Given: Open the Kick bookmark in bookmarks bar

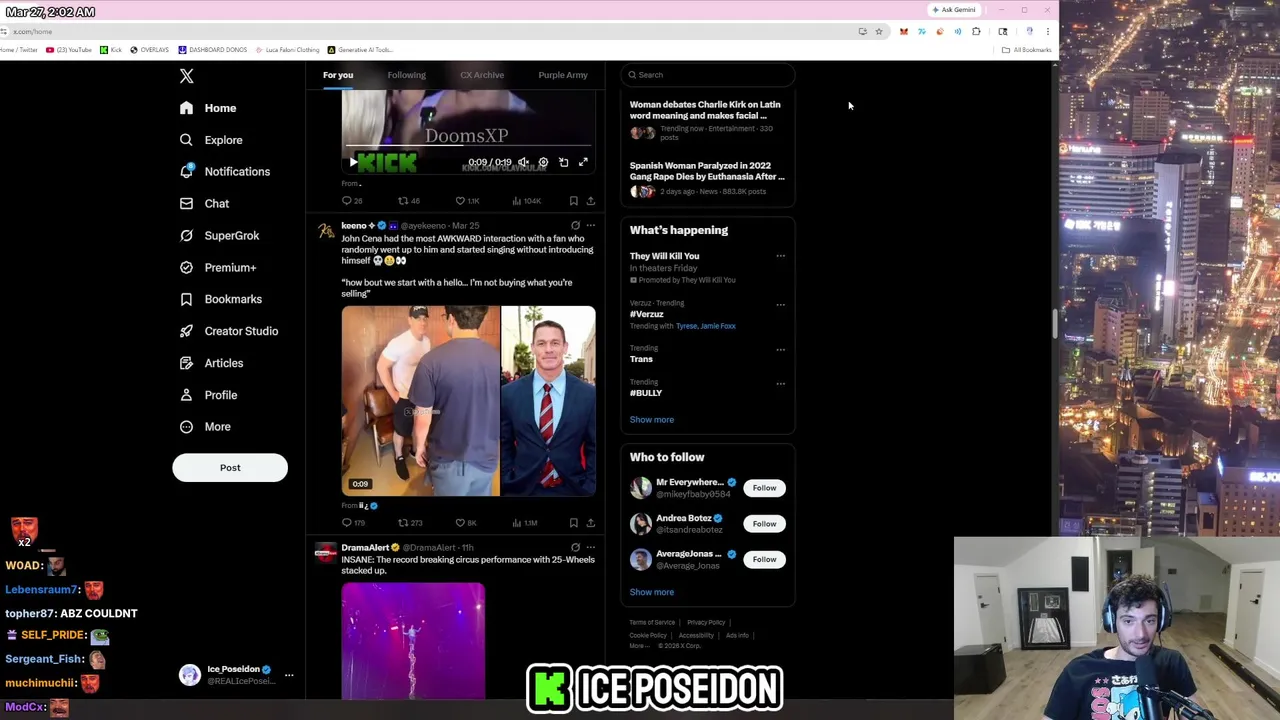Looking at the screenshot, I should (x=111, y=50).
